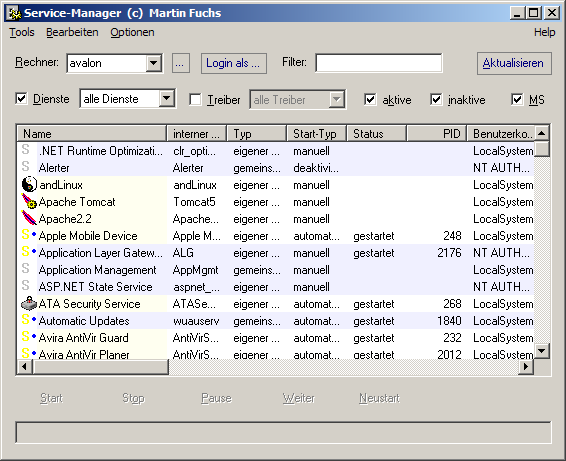Select the Apache Tomcat row name

point(77,202)
